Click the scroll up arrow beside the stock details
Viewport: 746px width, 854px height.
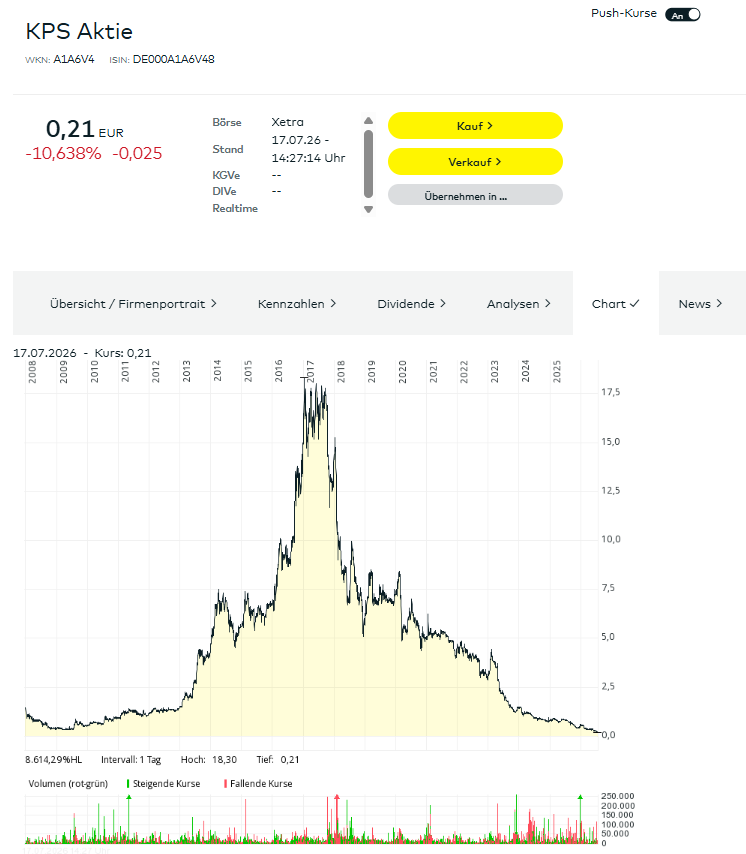[x=368, y=120]
